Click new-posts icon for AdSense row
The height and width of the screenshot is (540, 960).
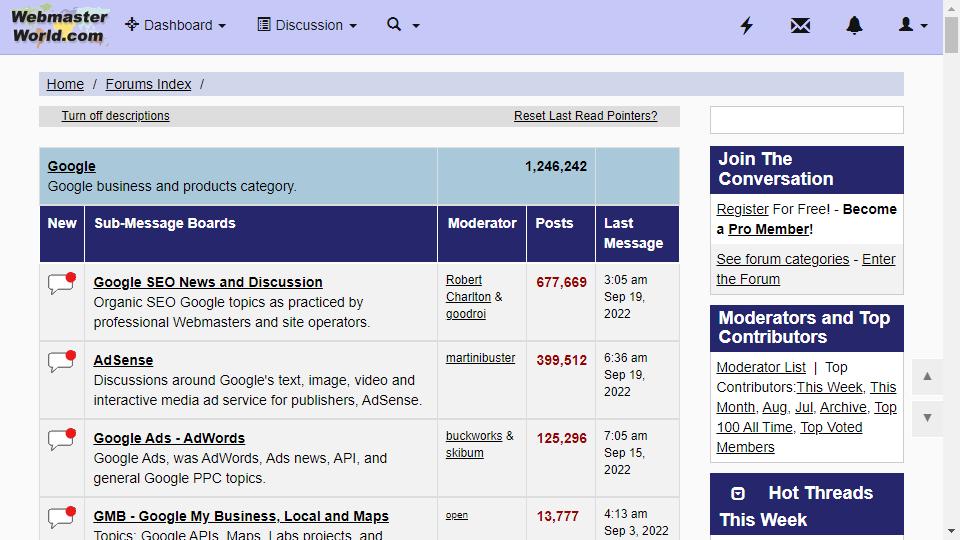coord(62,361)
